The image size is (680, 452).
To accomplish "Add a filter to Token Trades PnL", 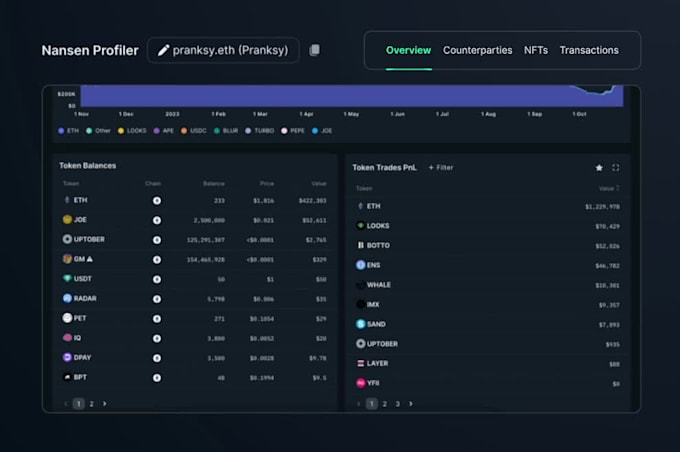I will [441, 167].
